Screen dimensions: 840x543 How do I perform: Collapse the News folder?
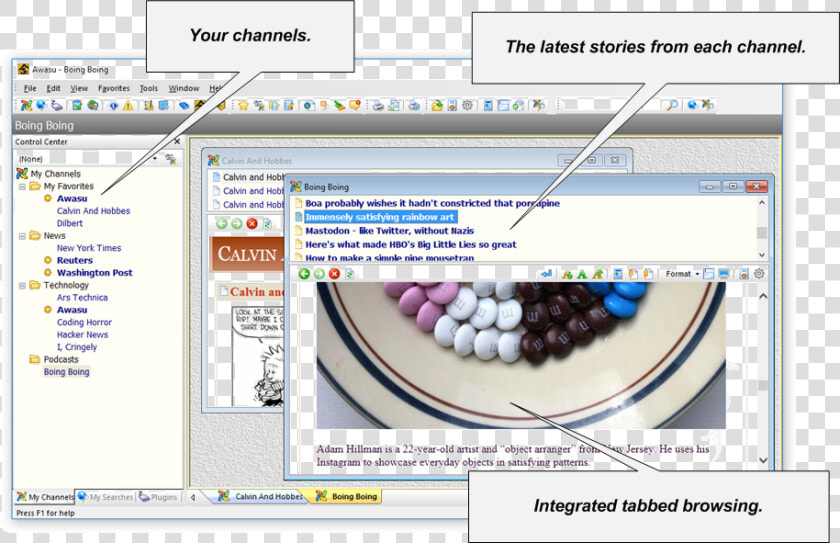22,236
